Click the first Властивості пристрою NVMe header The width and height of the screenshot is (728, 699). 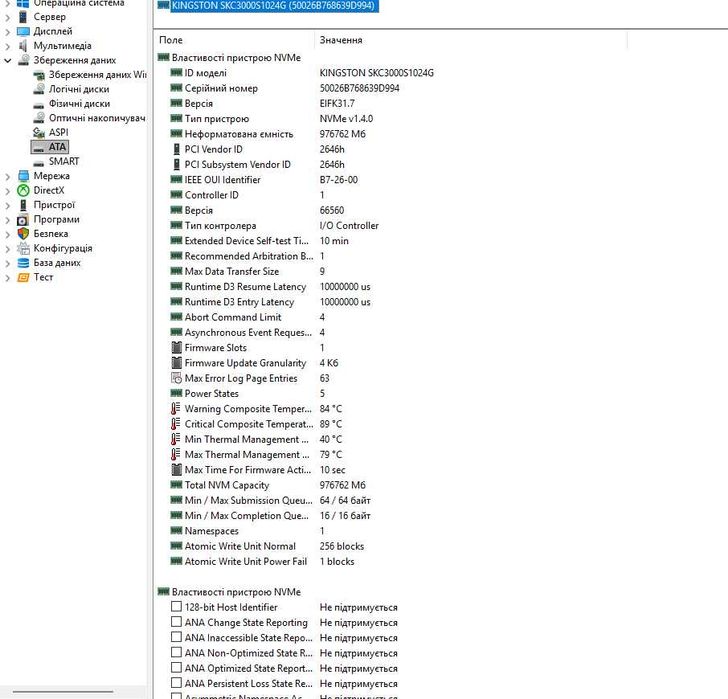click(236, 58)
